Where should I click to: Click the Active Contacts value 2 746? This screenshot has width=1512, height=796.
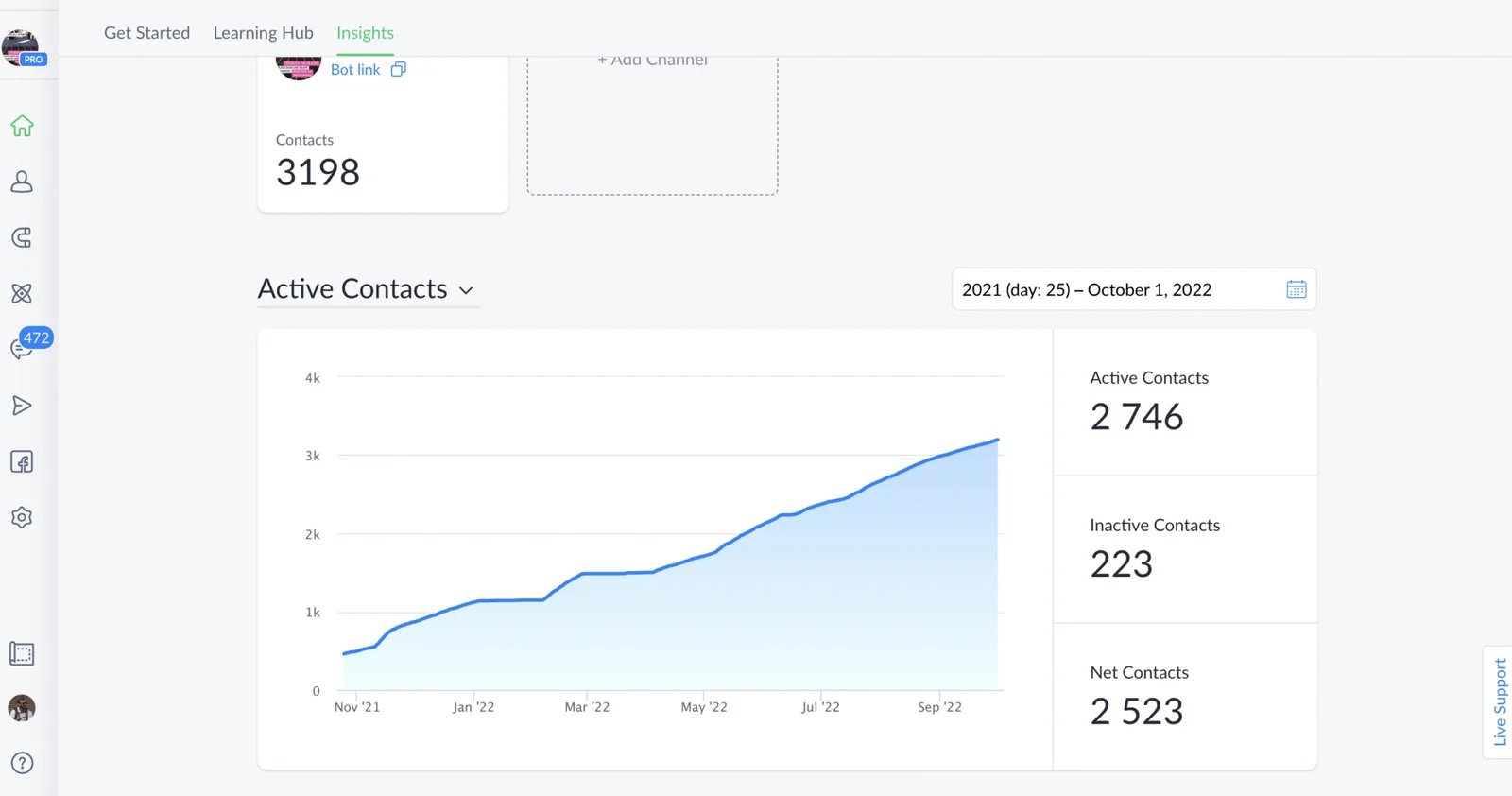(1136, 417)
